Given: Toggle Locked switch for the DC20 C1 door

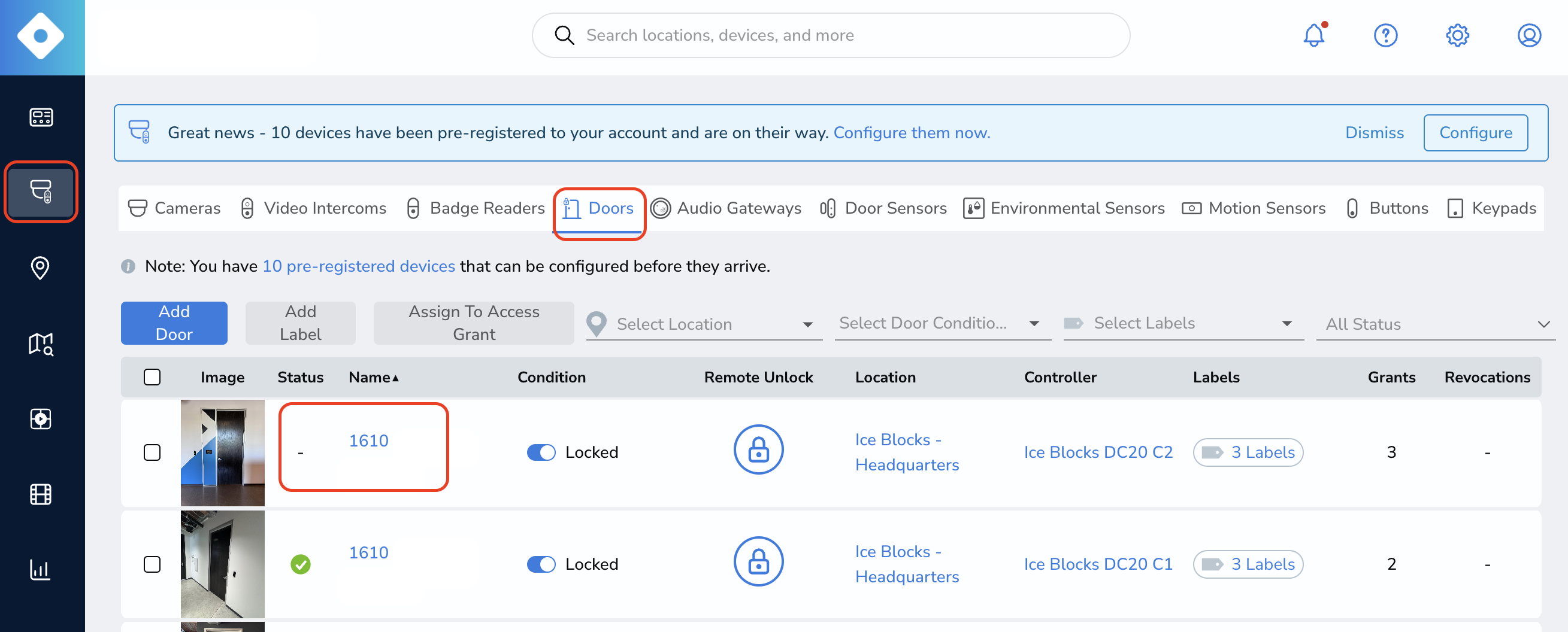Looking at the screenshot, I should [x=541, y=564].
